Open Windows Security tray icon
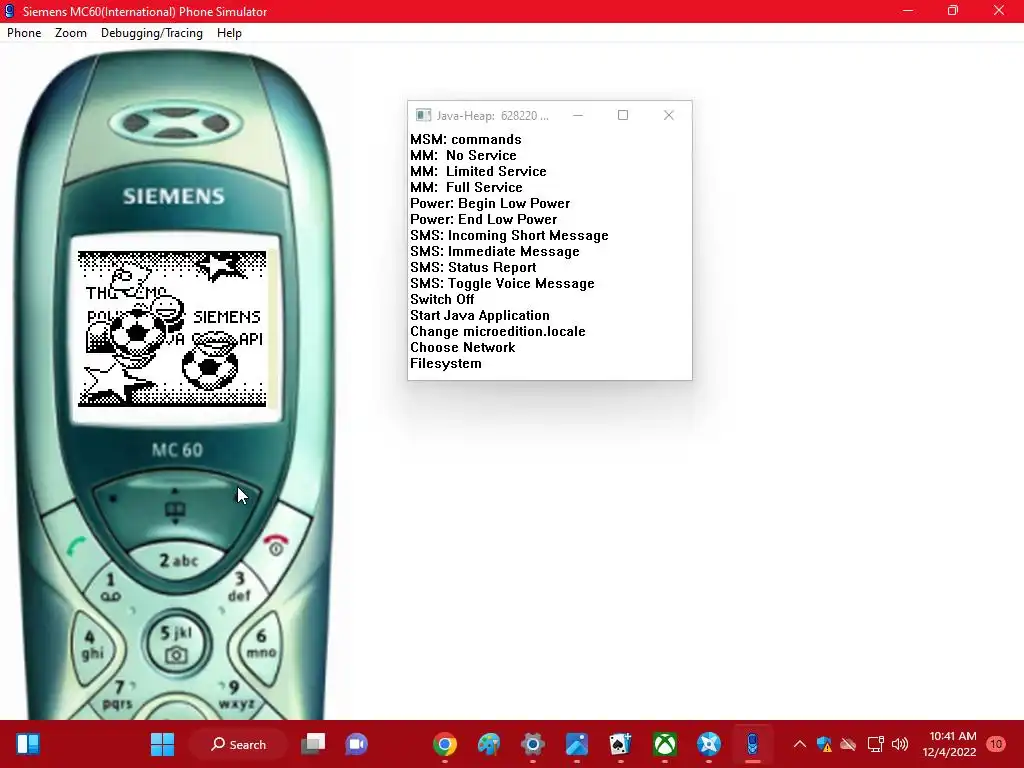Screen dimensions: 1024x768 click(x=824, y=744)
